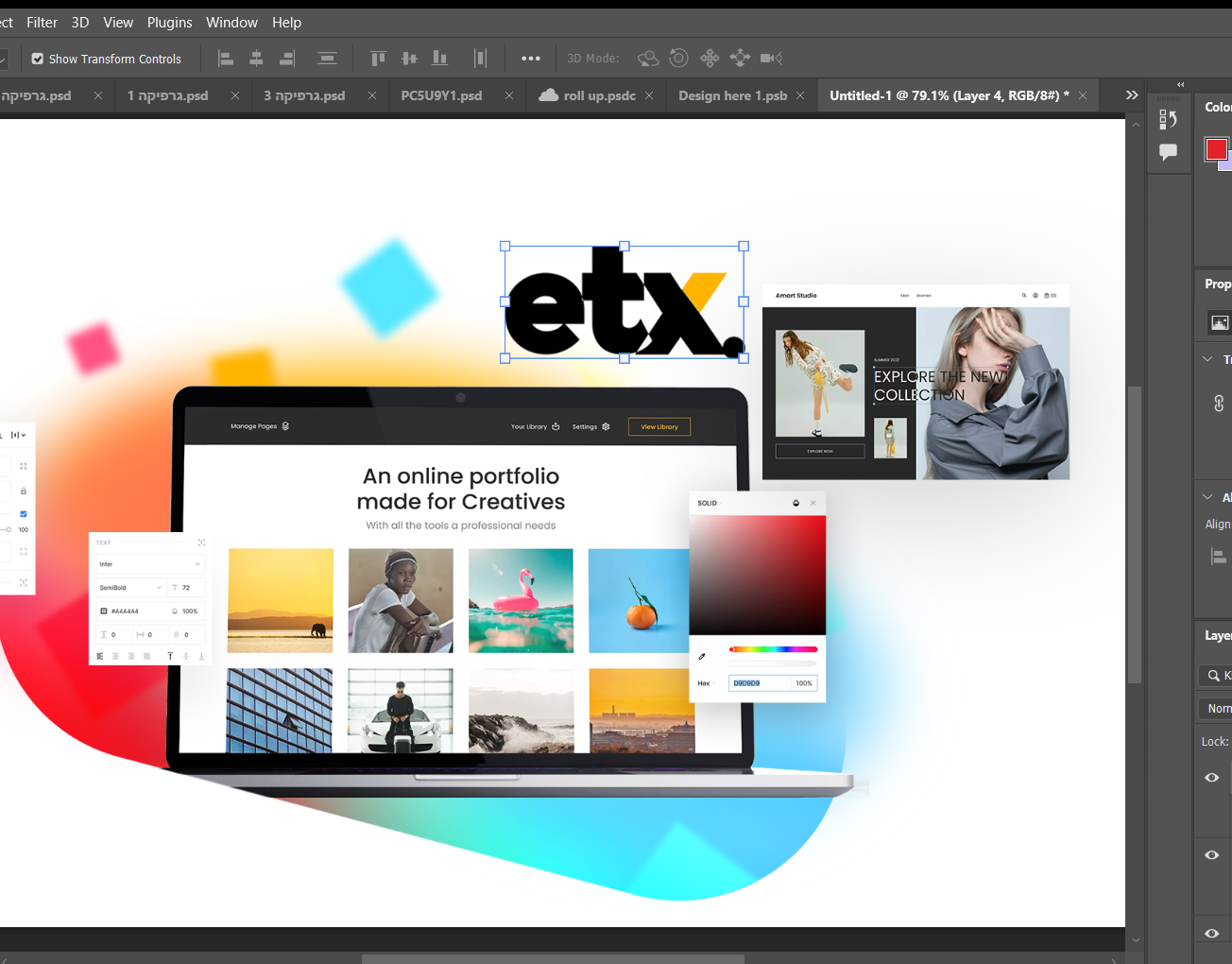Select the etx logo layer on canvas
Viewport: 1232px width, 964px height.
624,302
